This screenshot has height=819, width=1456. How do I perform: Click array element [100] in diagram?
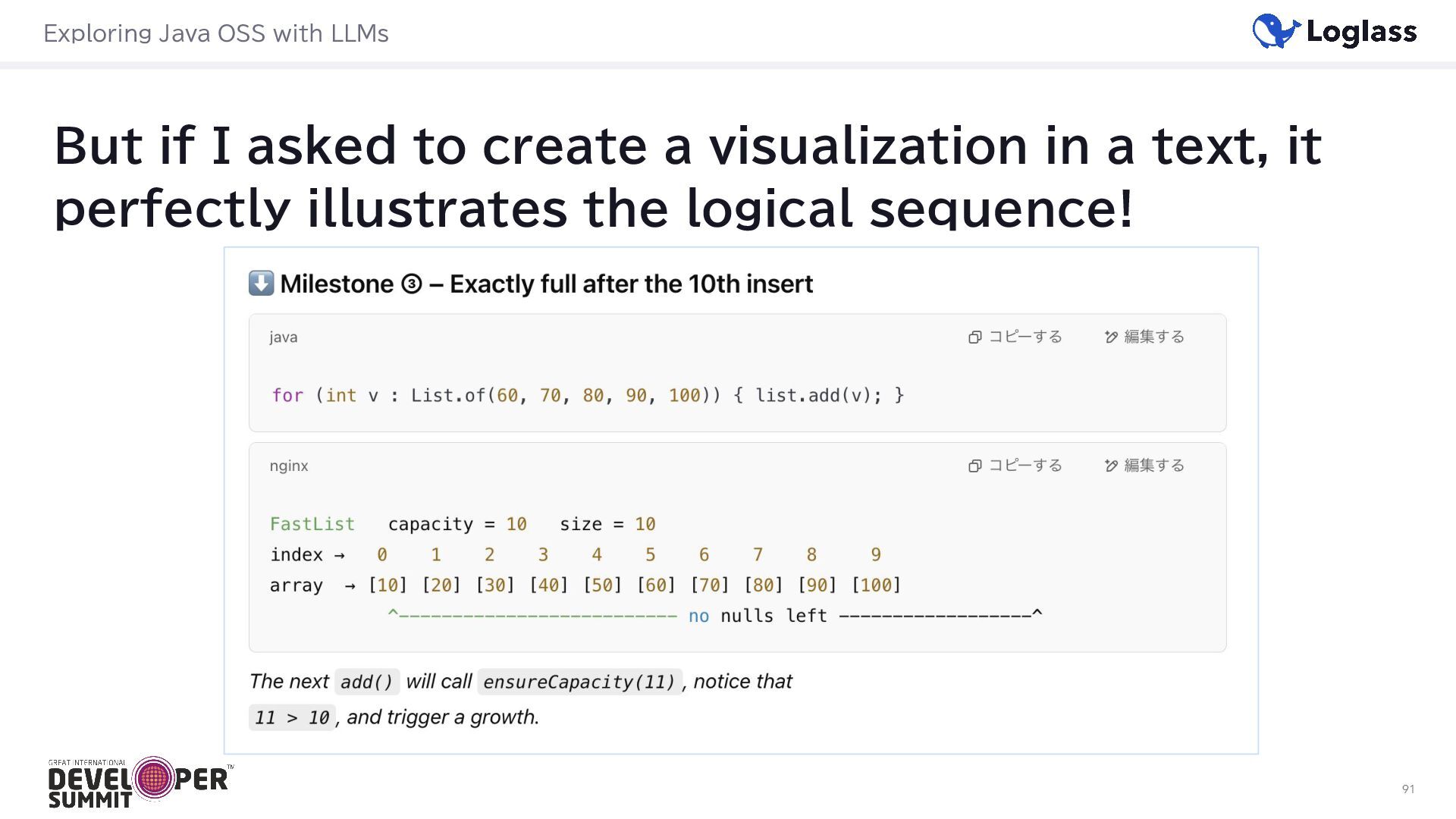pos(876,585)
